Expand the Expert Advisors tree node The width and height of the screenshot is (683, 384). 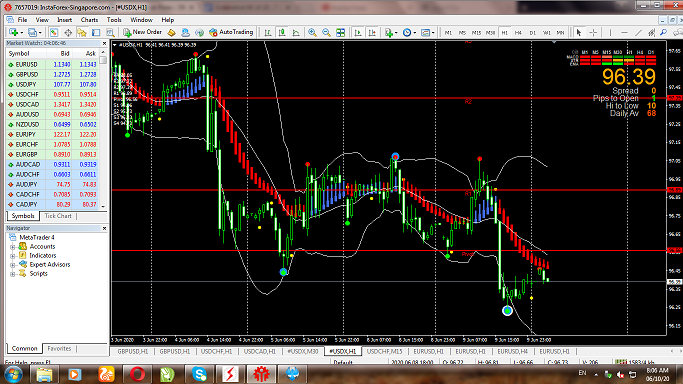coord(13,265)
